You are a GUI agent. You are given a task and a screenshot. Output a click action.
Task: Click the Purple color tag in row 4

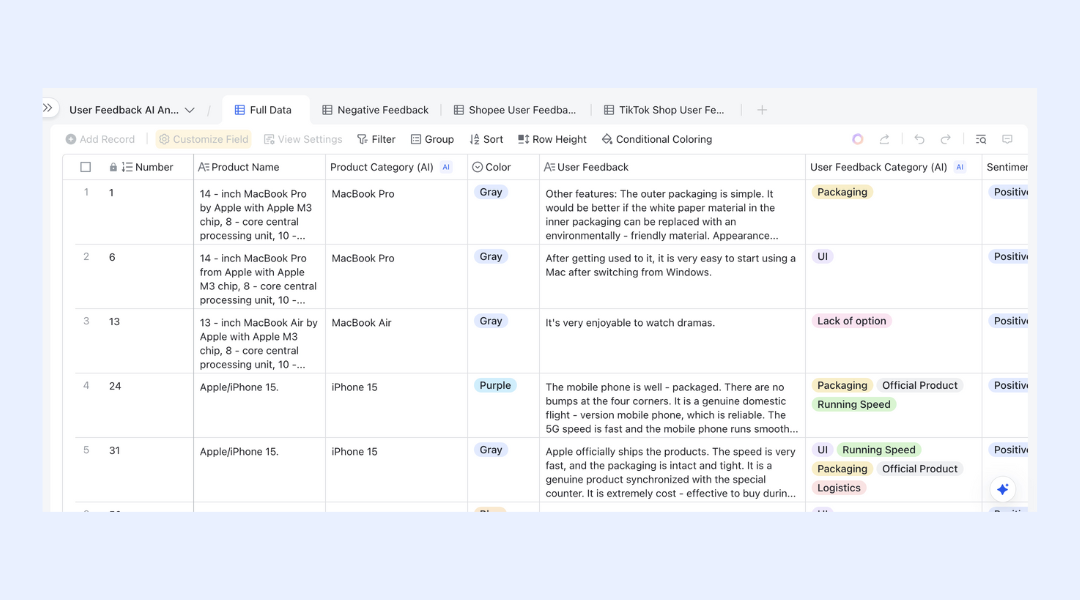point(495,386)
